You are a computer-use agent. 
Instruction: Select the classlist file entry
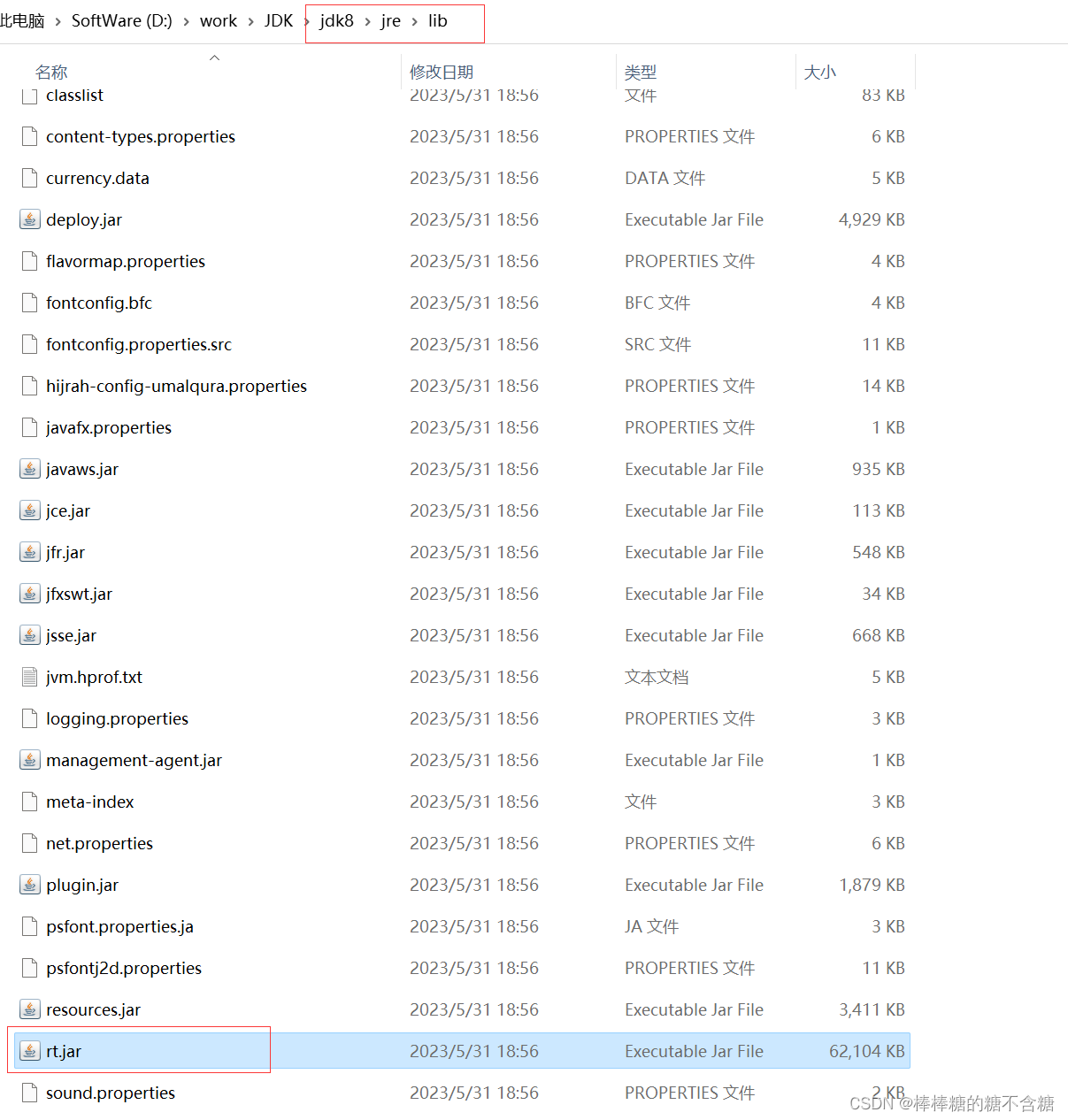(x=74, y=95)
